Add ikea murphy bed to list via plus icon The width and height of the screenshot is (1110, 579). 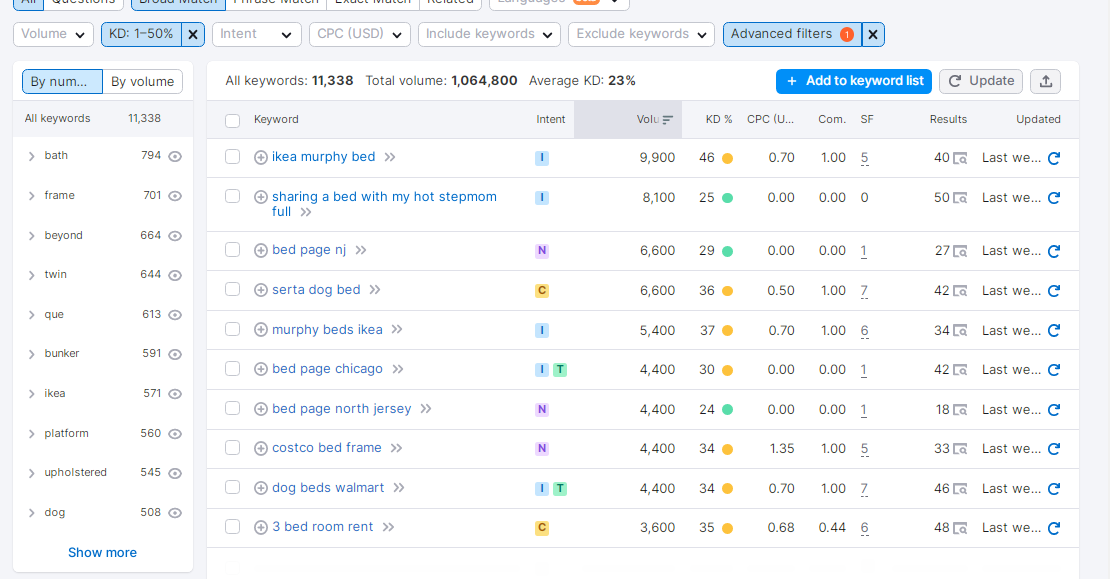[x=261, y=157]
